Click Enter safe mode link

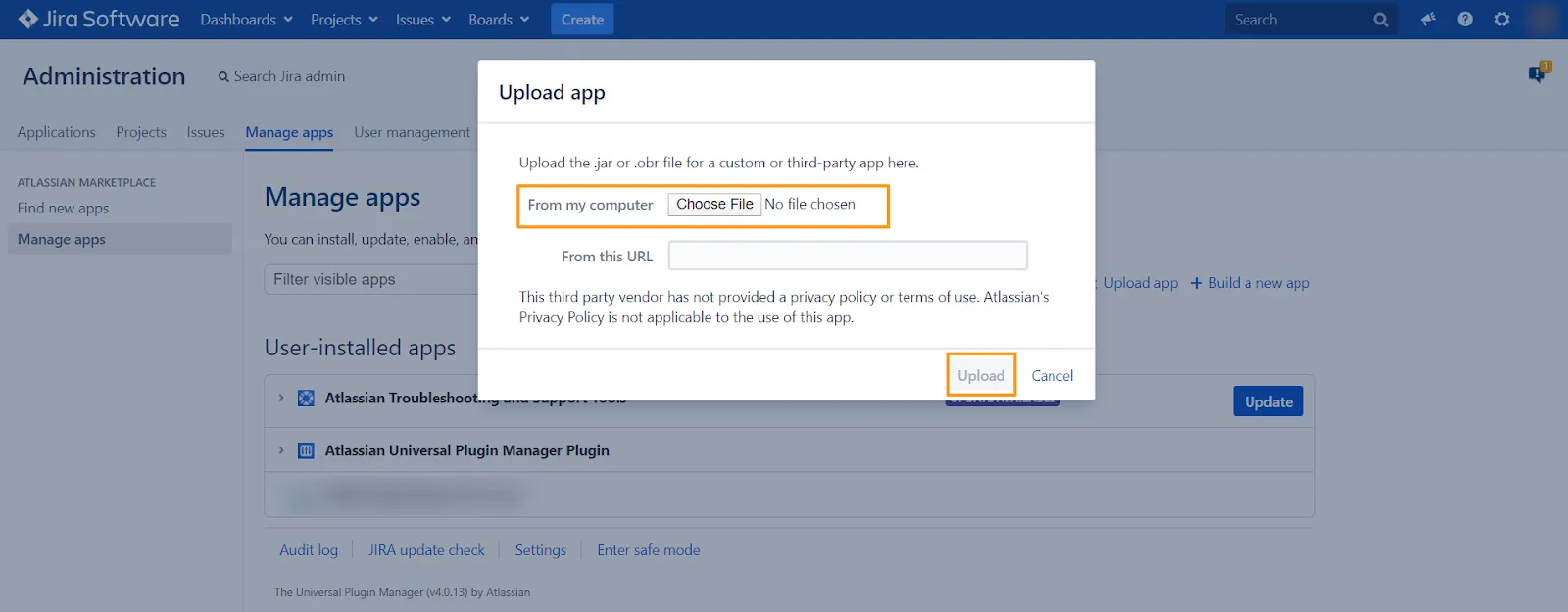click(649, 550)
